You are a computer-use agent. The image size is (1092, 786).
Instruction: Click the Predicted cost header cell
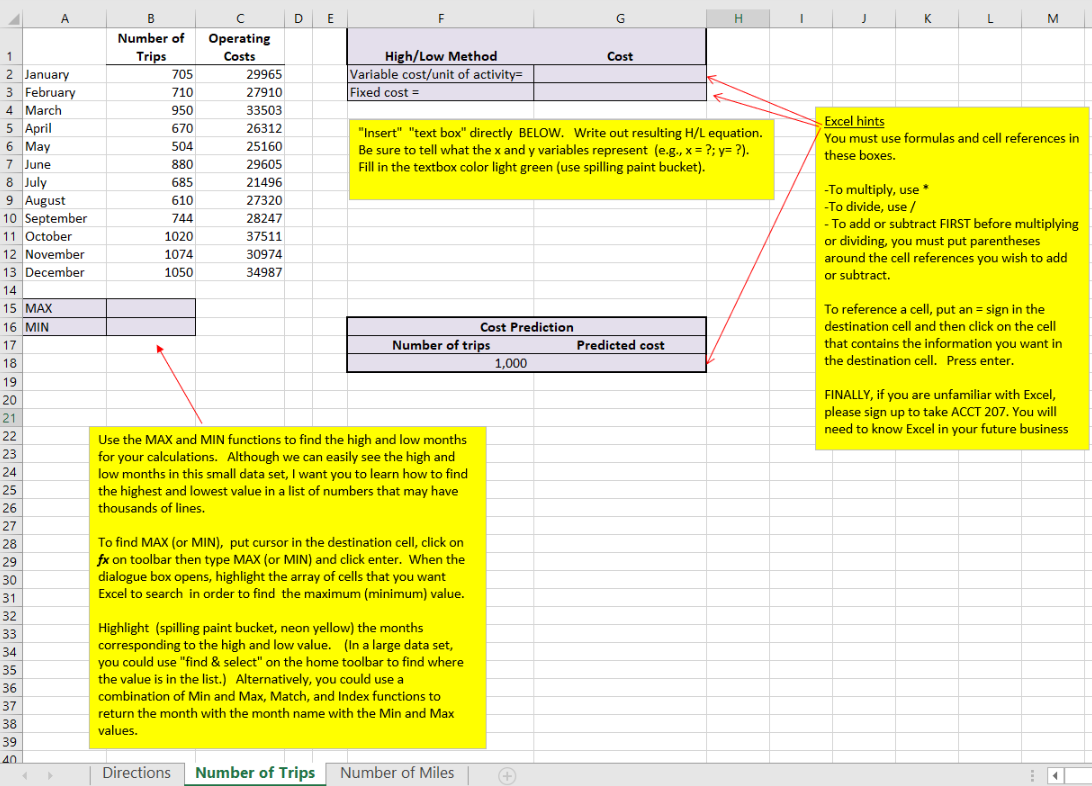(620, 345)
